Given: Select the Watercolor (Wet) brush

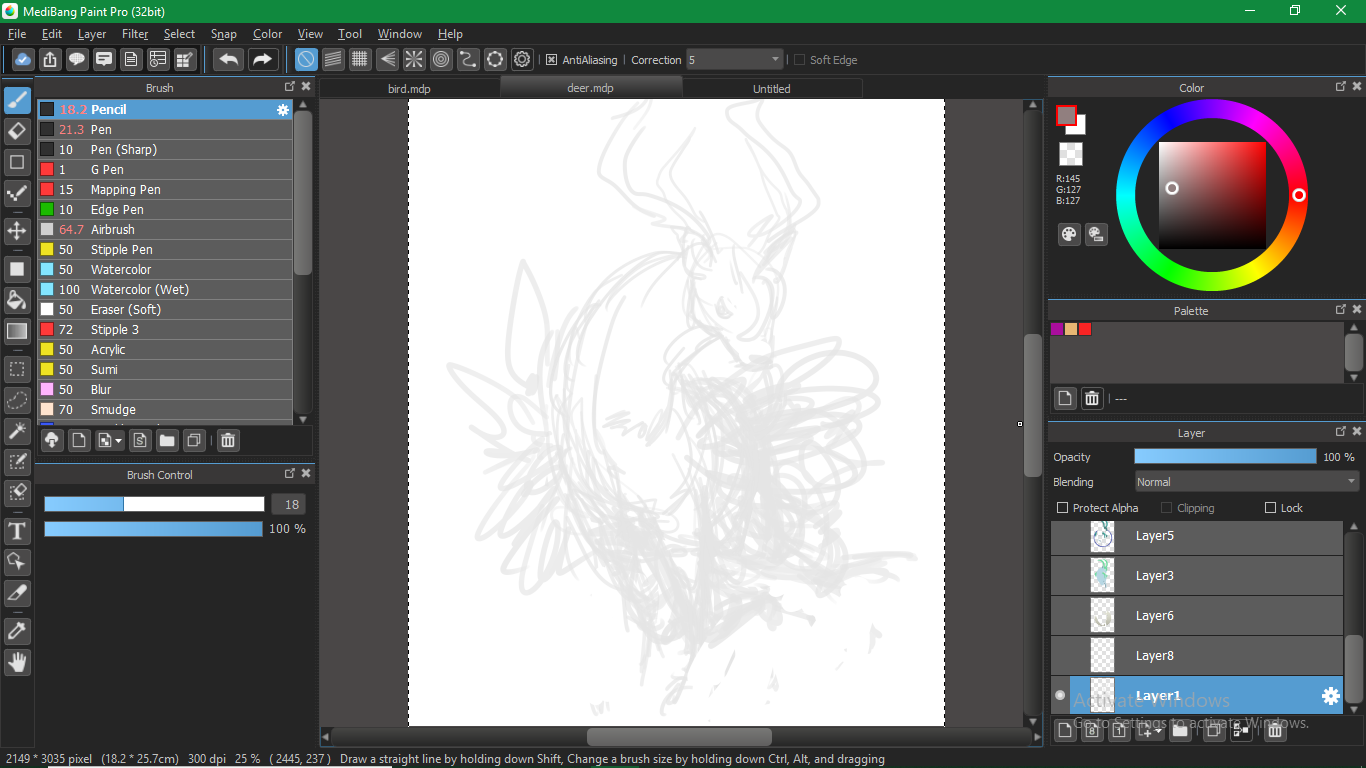Looking at the screenshot, I should point(139,290).
